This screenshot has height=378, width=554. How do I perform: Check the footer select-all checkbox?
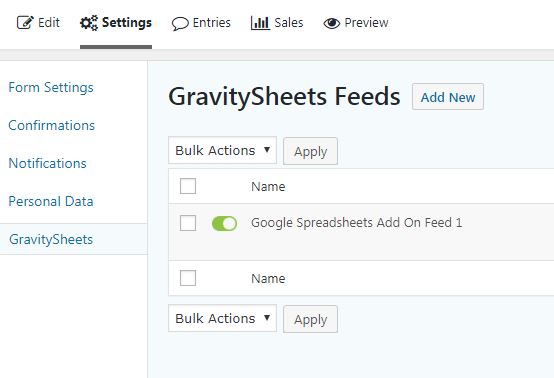[x=188, y=278]
